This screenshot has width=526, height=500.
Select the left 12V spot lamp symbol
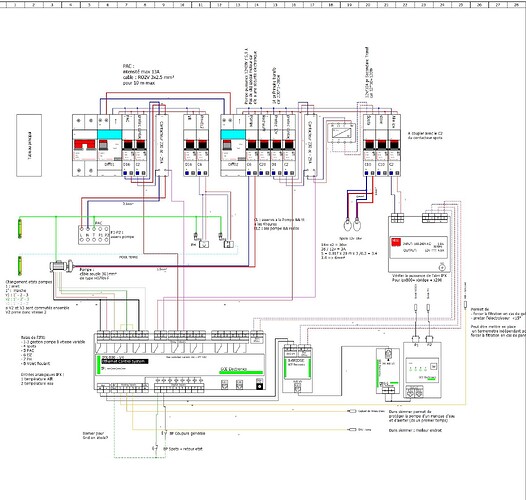click(x=348, y=224)
